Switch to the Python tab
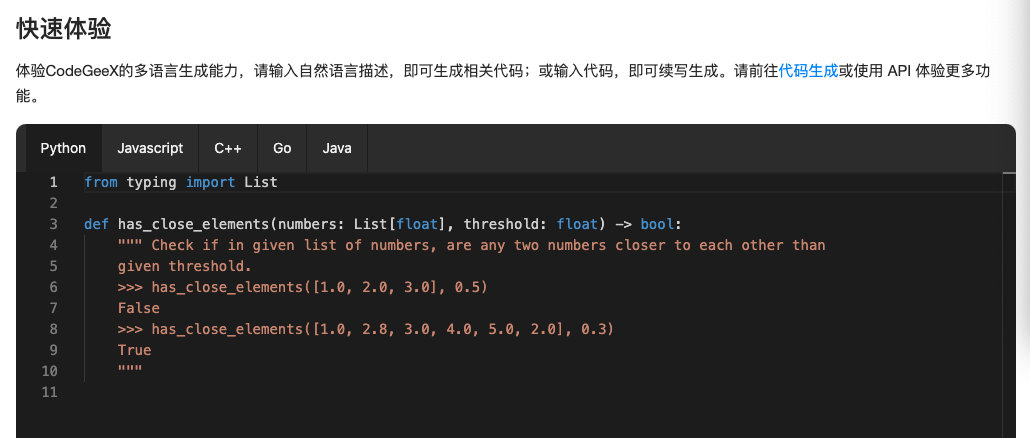 click(x=64, y=148)
